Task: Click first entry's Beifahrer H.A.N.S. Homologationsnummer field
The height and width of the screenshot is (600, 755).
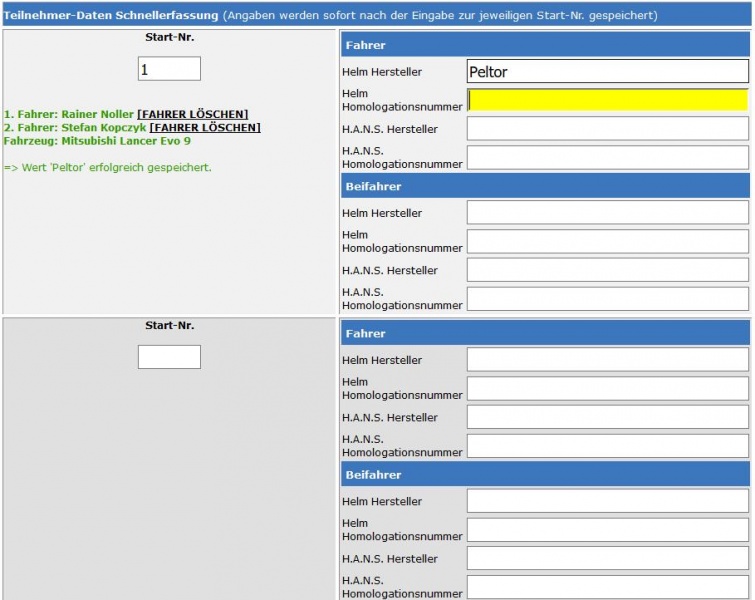Action: point(607,299)
